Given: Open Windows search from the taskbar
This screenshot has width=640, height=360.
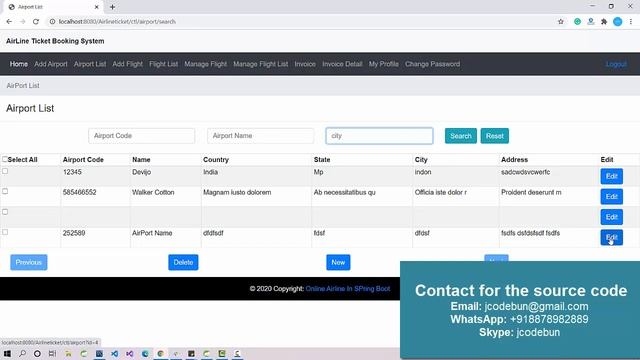Looking at the screenshot, I should pos(22,353).
